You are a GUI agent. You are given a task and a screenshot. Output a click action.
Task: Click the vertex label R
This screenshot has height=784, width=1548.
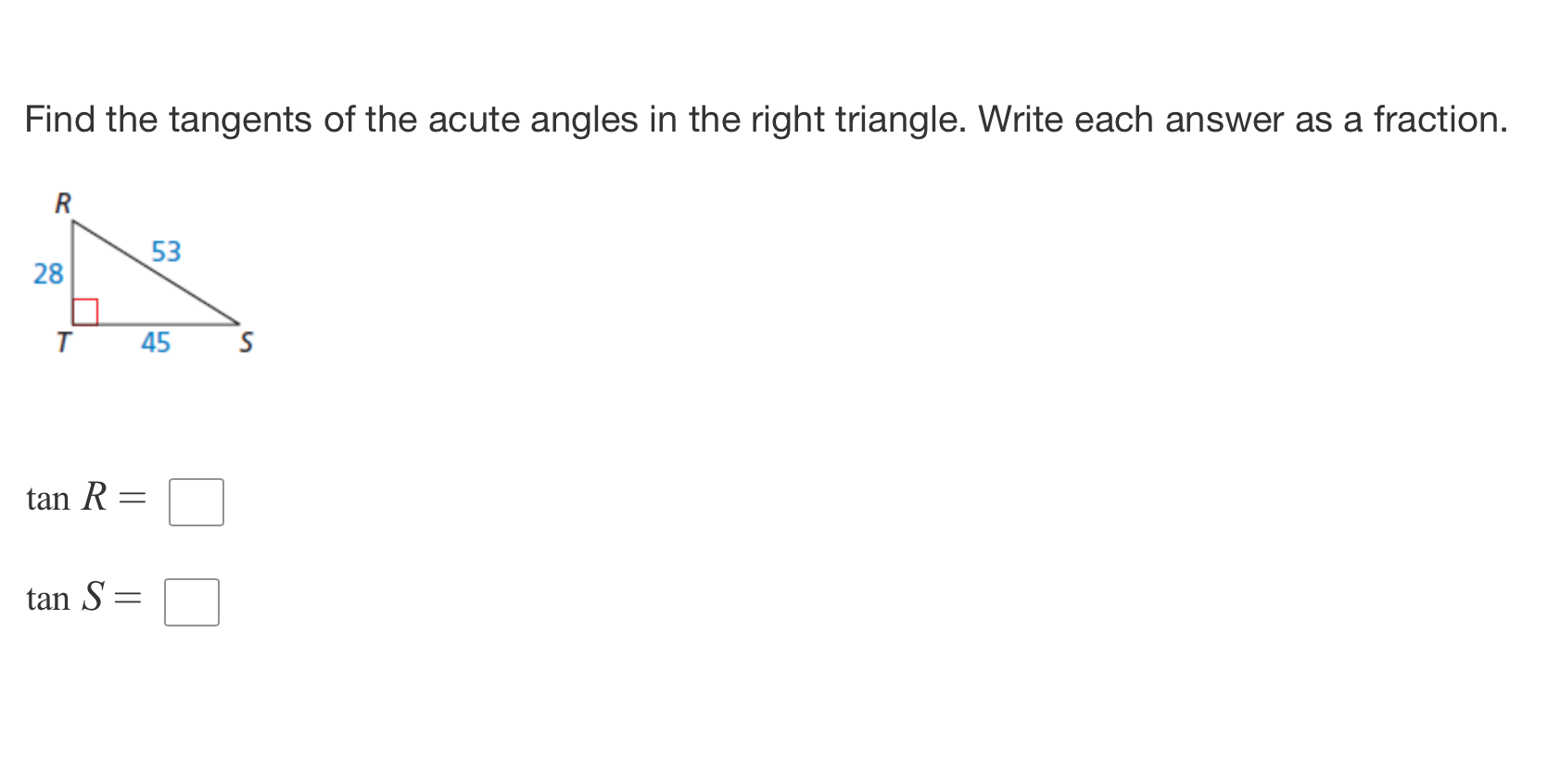62,204
